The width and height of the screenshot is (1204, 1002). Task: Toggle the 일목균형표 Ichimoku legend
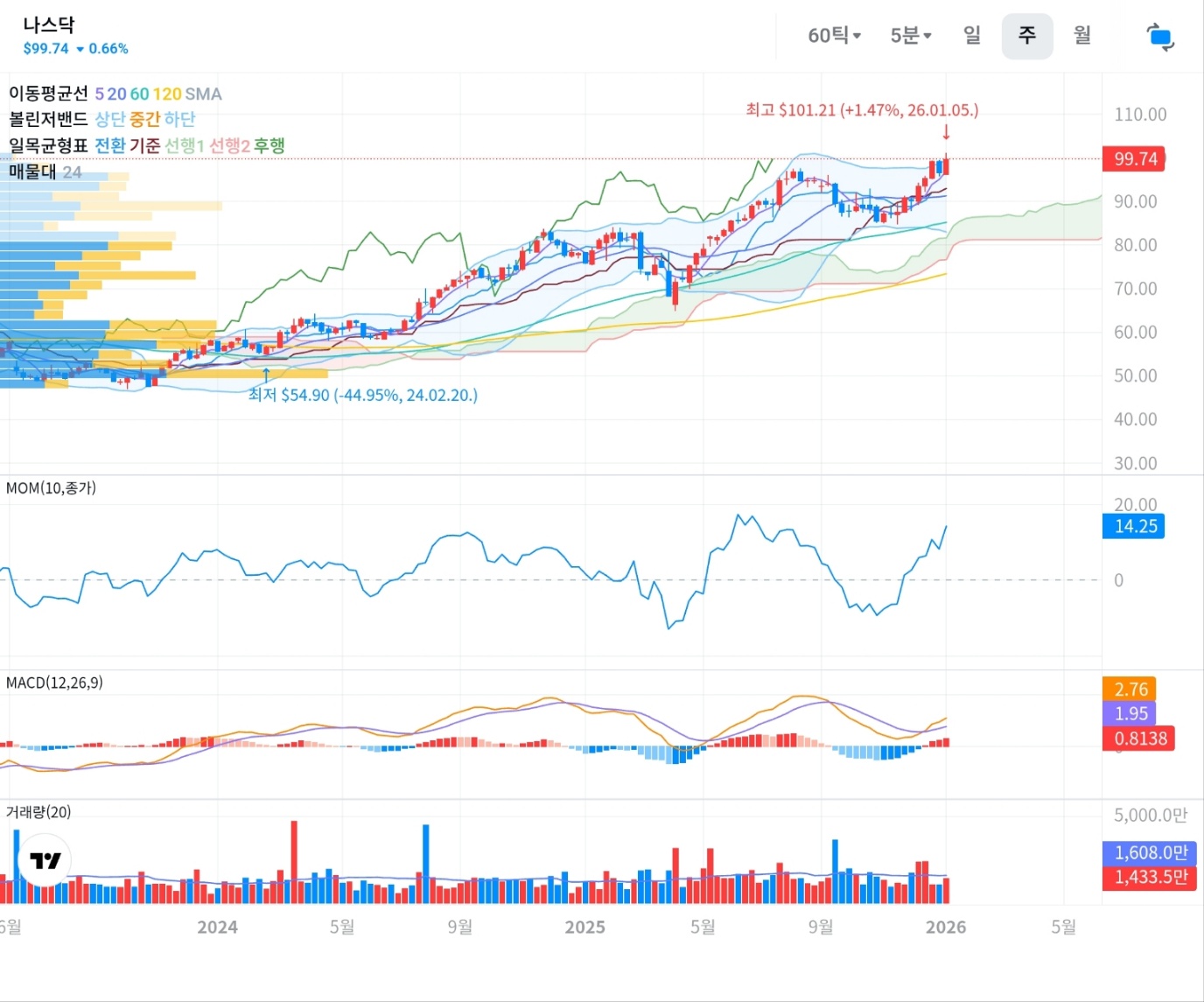point(48,145)
